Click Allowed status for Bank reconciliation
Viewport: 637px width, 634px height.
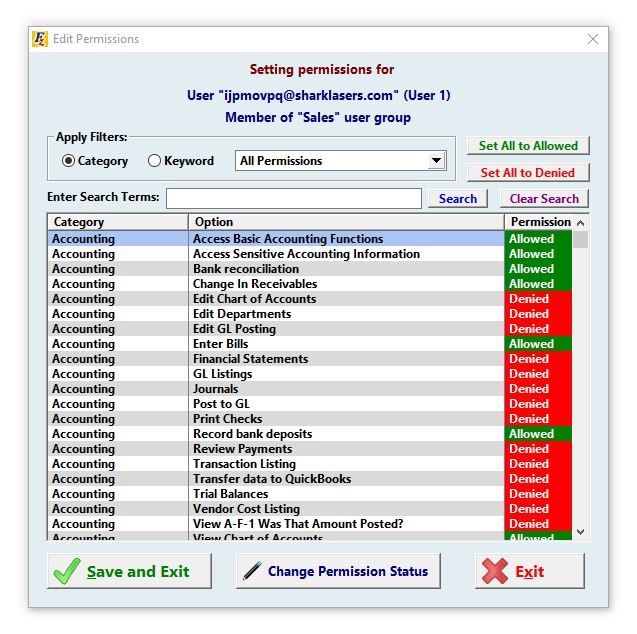click(538, 269)
